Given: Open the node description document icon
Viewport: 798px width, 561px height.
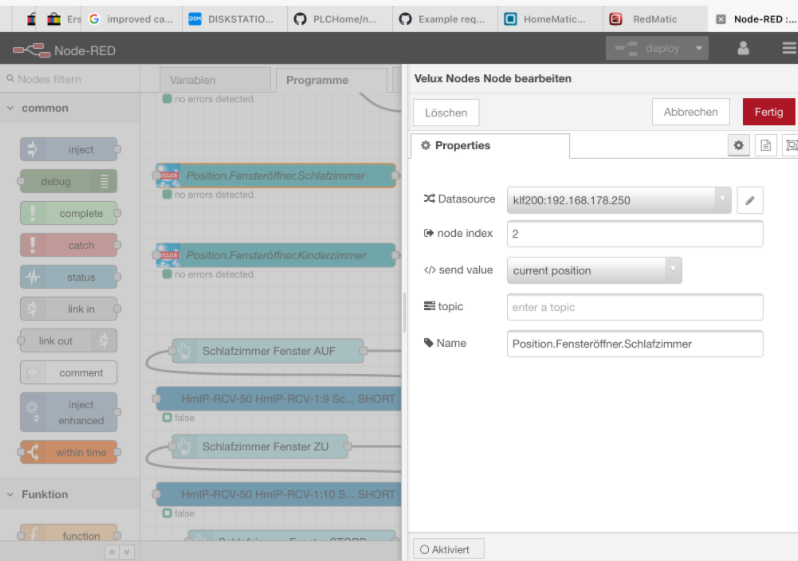Looking at the screenshot, I should pos(766,146).
